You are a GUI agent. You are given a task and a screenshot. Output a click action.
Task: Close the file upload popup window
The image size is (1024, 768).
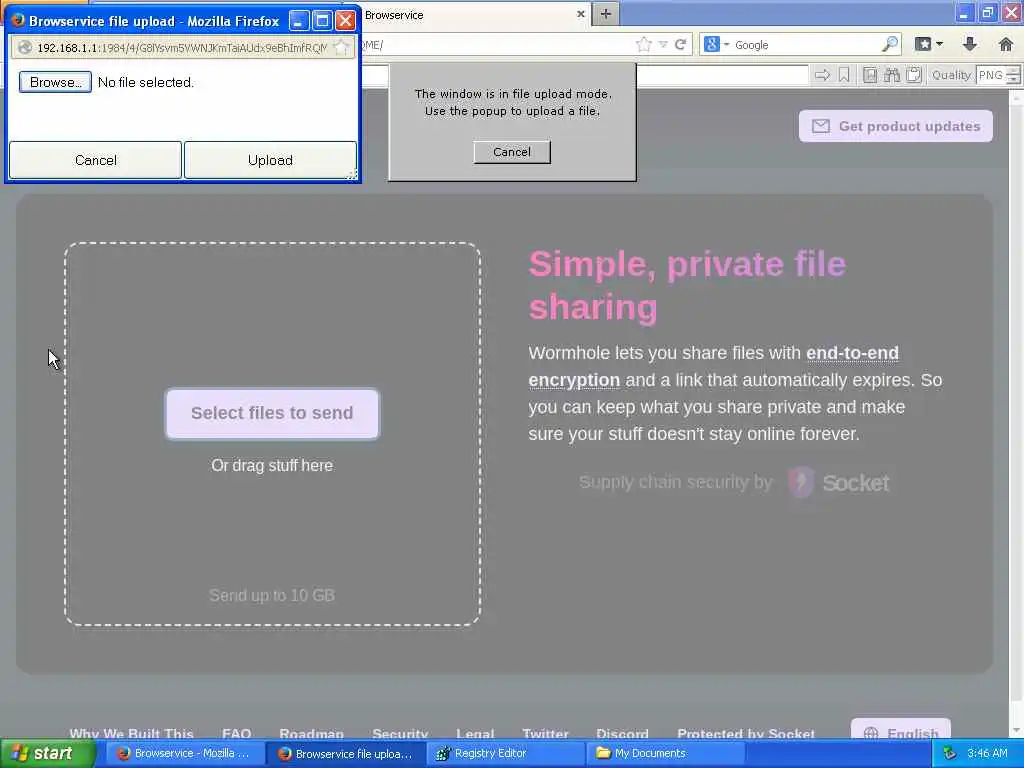(345, 21)
